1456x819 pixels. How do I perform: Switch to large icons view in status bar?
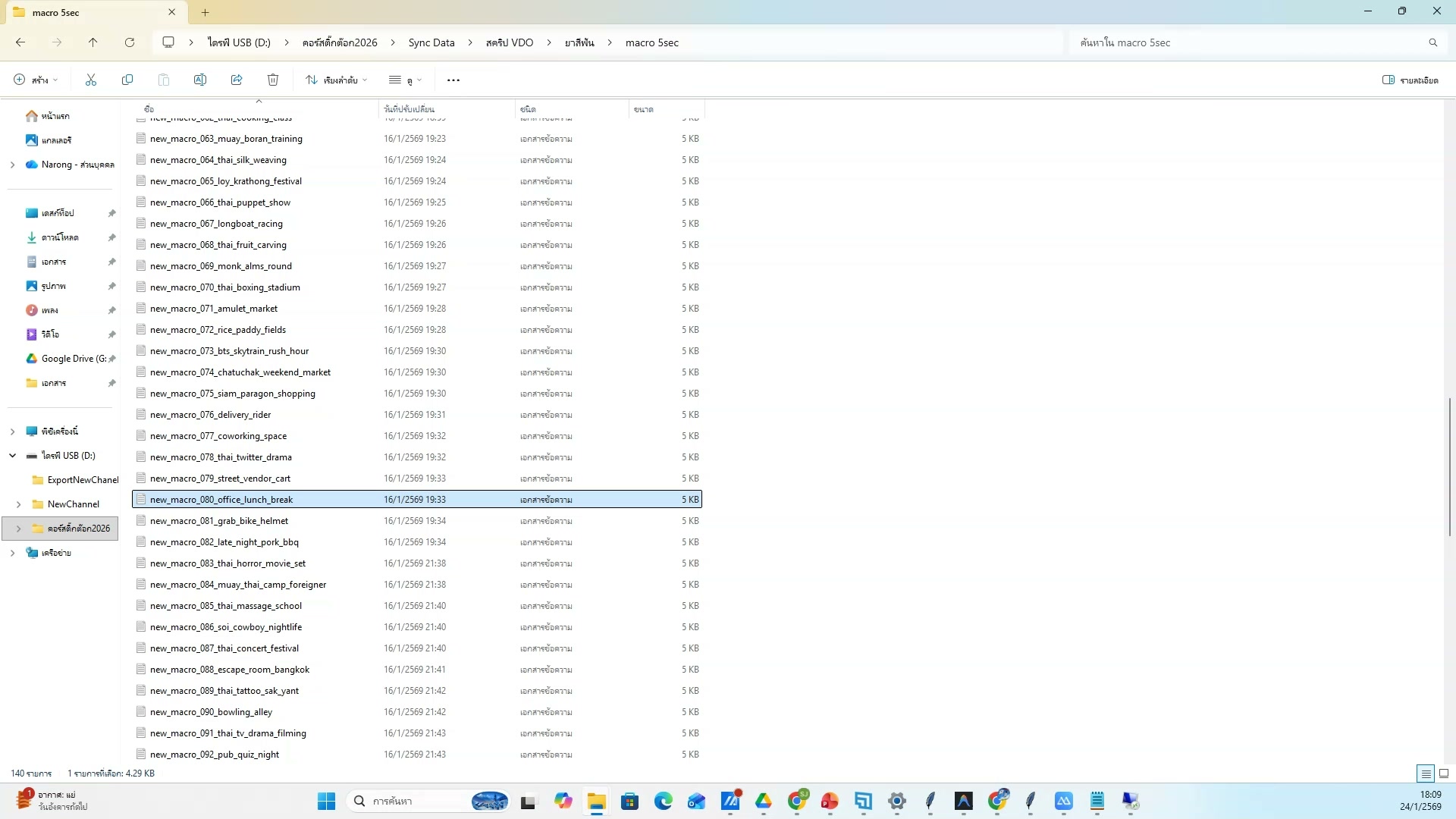coord(1443,773)
